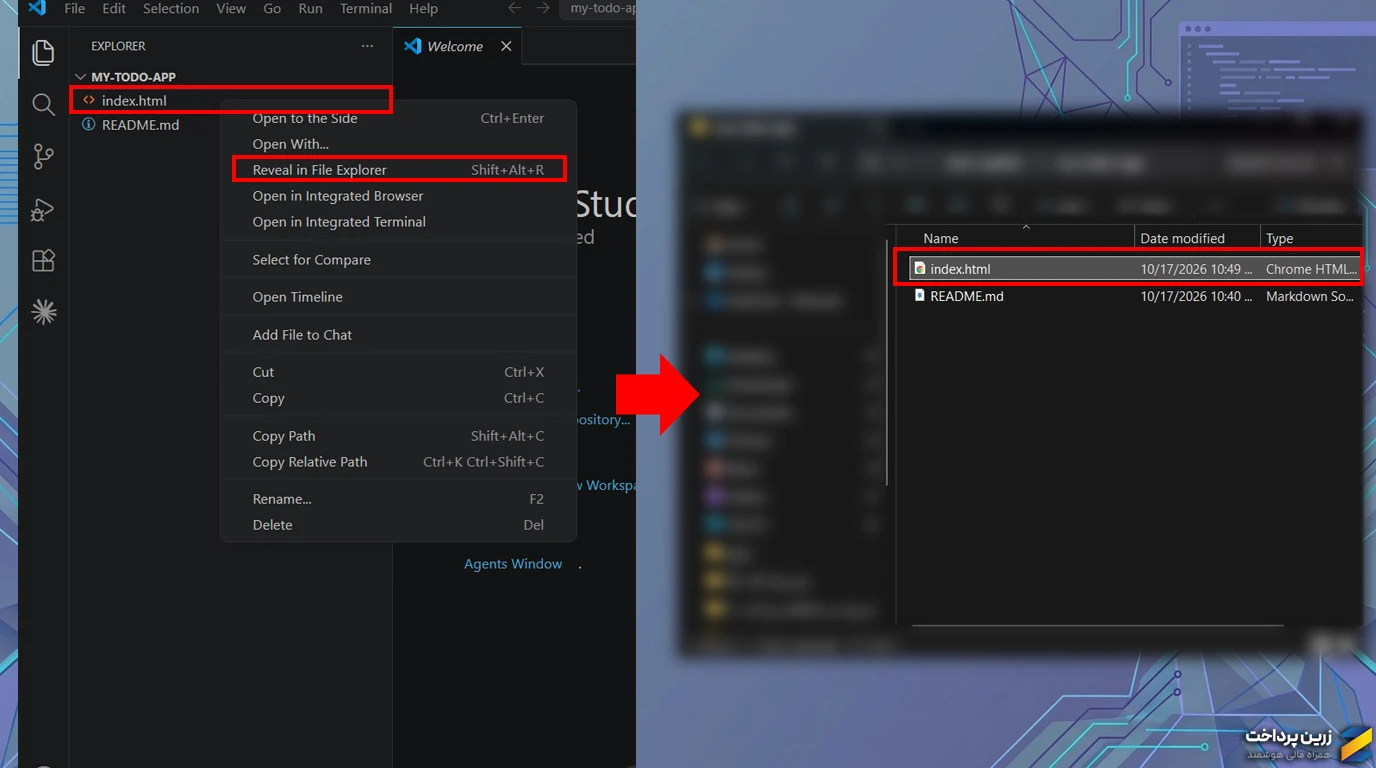Screen dimensions: 1376x768
Task: Switch to the Welcome tab
Action: point(457,46)
